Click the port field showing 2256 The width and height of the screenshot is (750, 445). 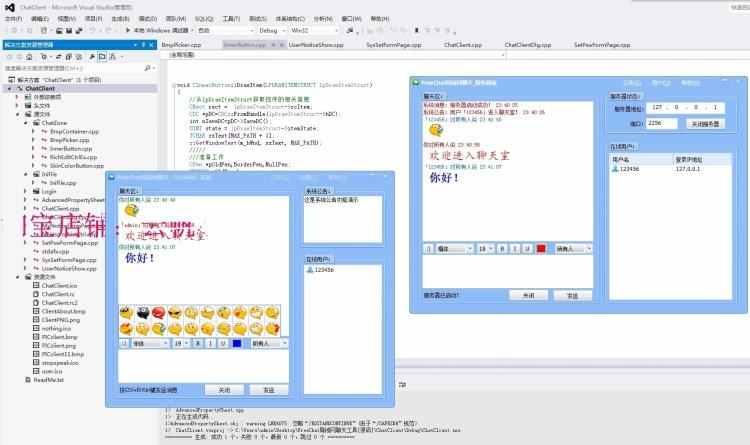click(x=662, y=123)
